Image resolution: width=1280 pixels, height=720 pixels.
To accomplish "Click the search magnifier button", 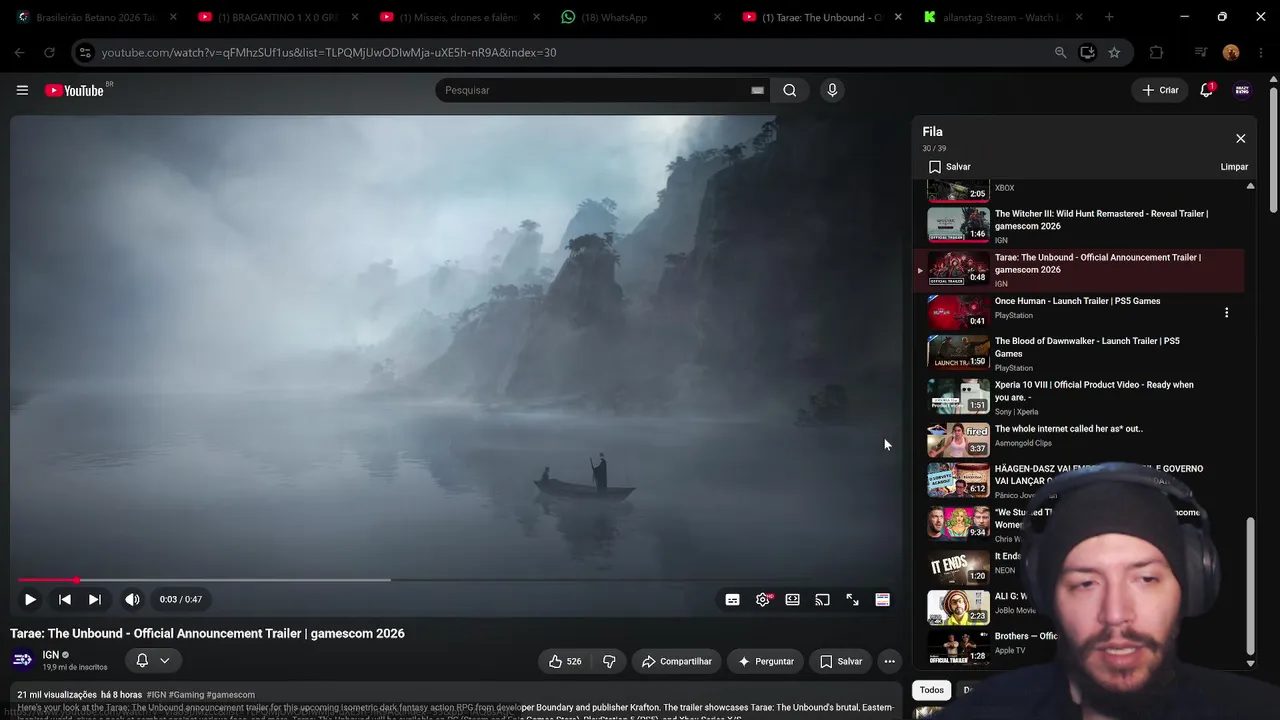I will (x=790, y=90).
